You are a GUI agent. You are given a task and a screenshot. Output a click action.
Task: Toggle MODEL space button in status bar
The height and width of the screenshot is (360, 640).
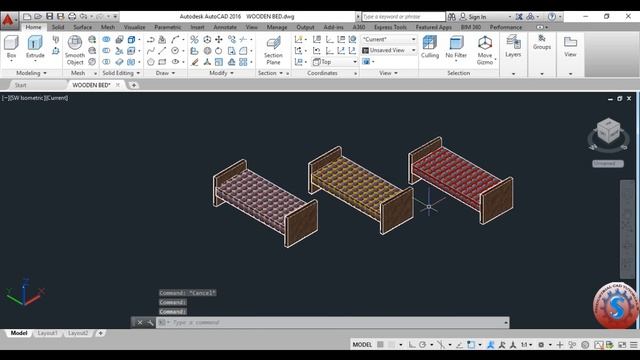[x=362, y=344]
